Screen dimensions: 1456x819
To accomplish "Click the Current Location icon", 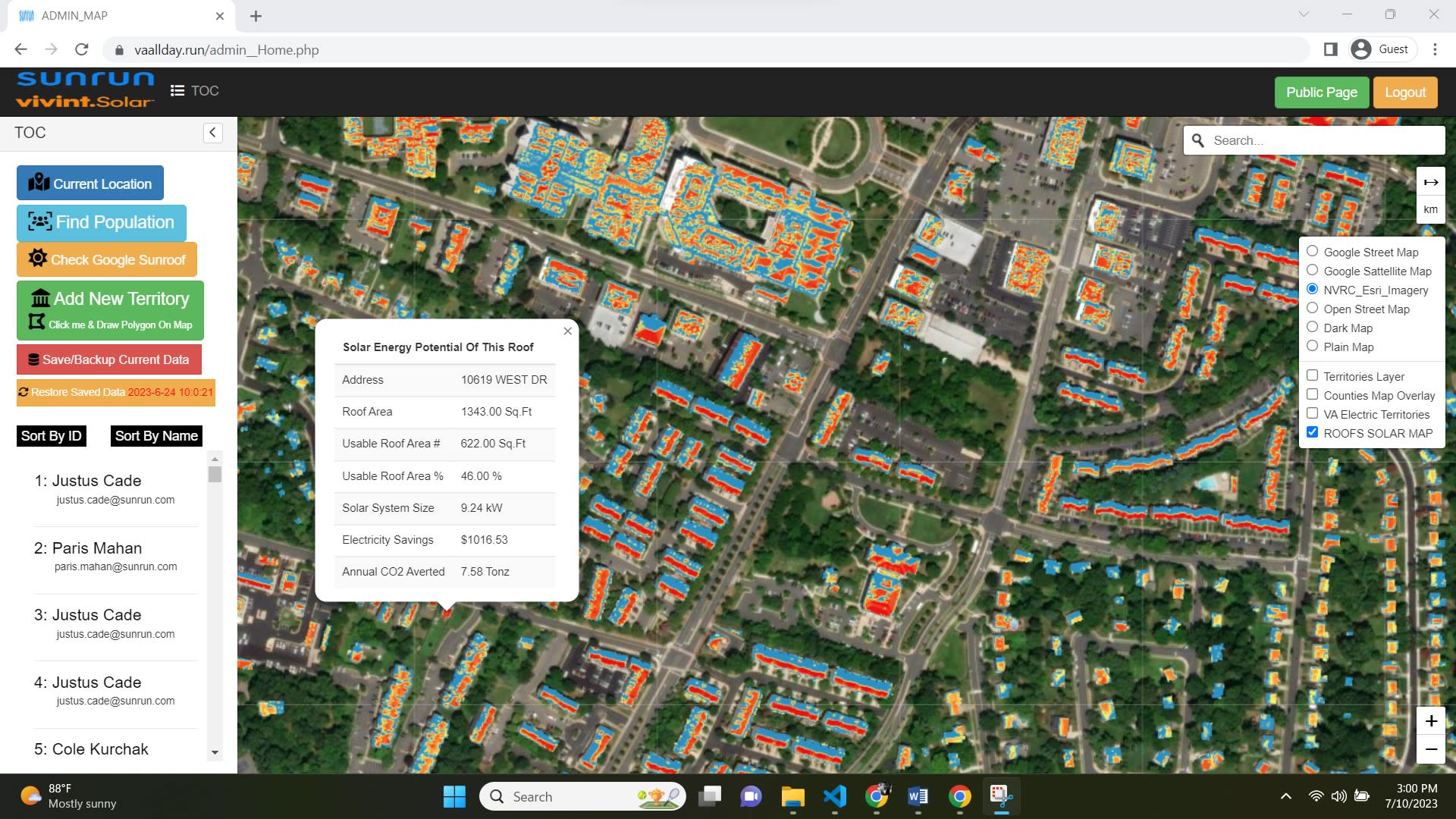I will pyautogui.click(x=38, y=181).
